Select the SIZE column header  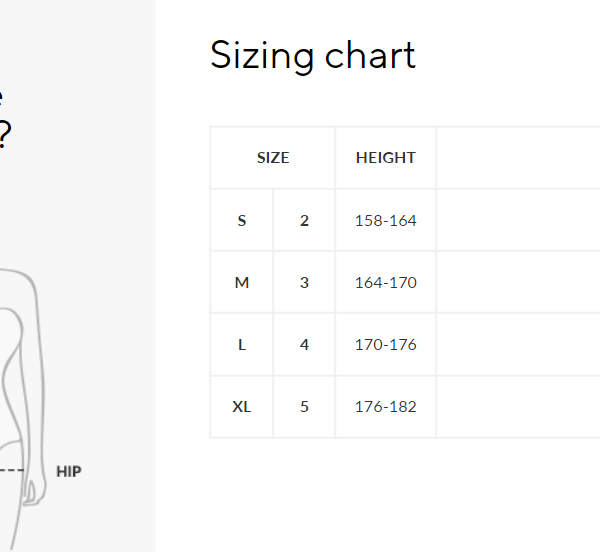[273, 158]
